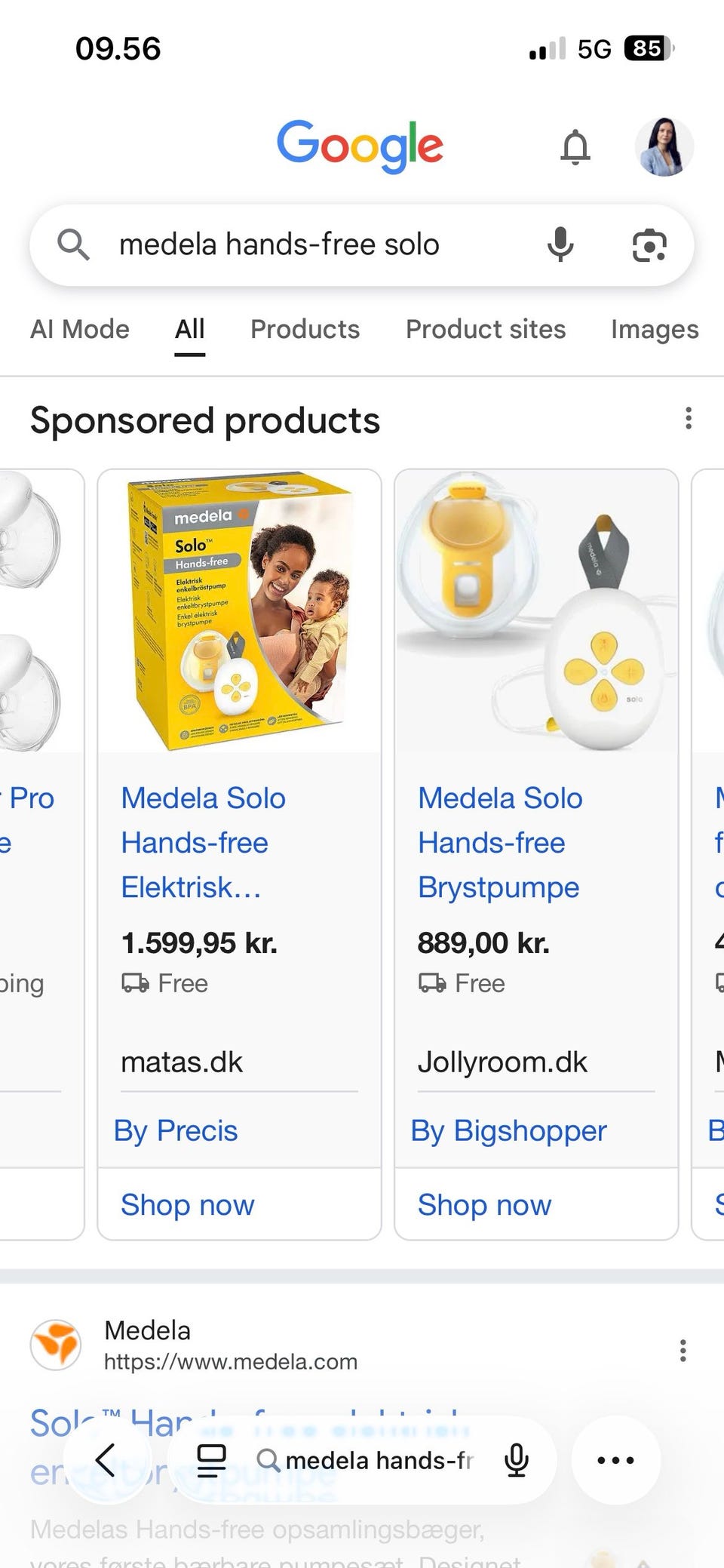Image resolution: width=724 pixels, height=1568 pixels.
Task: Open Google Lens camera search
Action: 649,244
